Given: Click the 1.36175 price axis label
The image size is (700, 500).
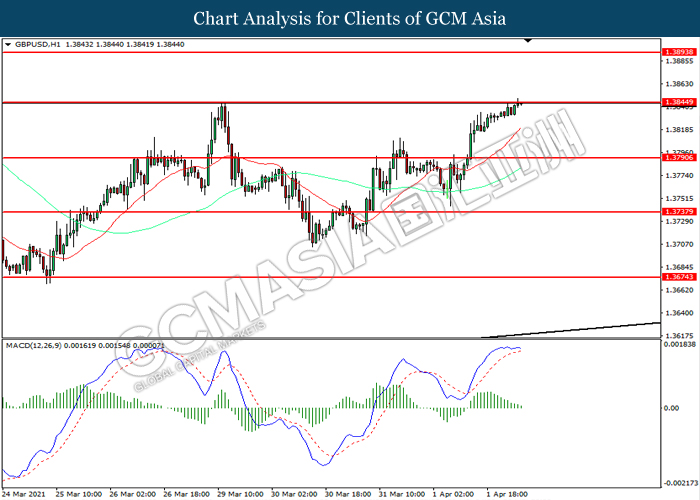Looking at the screenshot, I should click(679, 336).
